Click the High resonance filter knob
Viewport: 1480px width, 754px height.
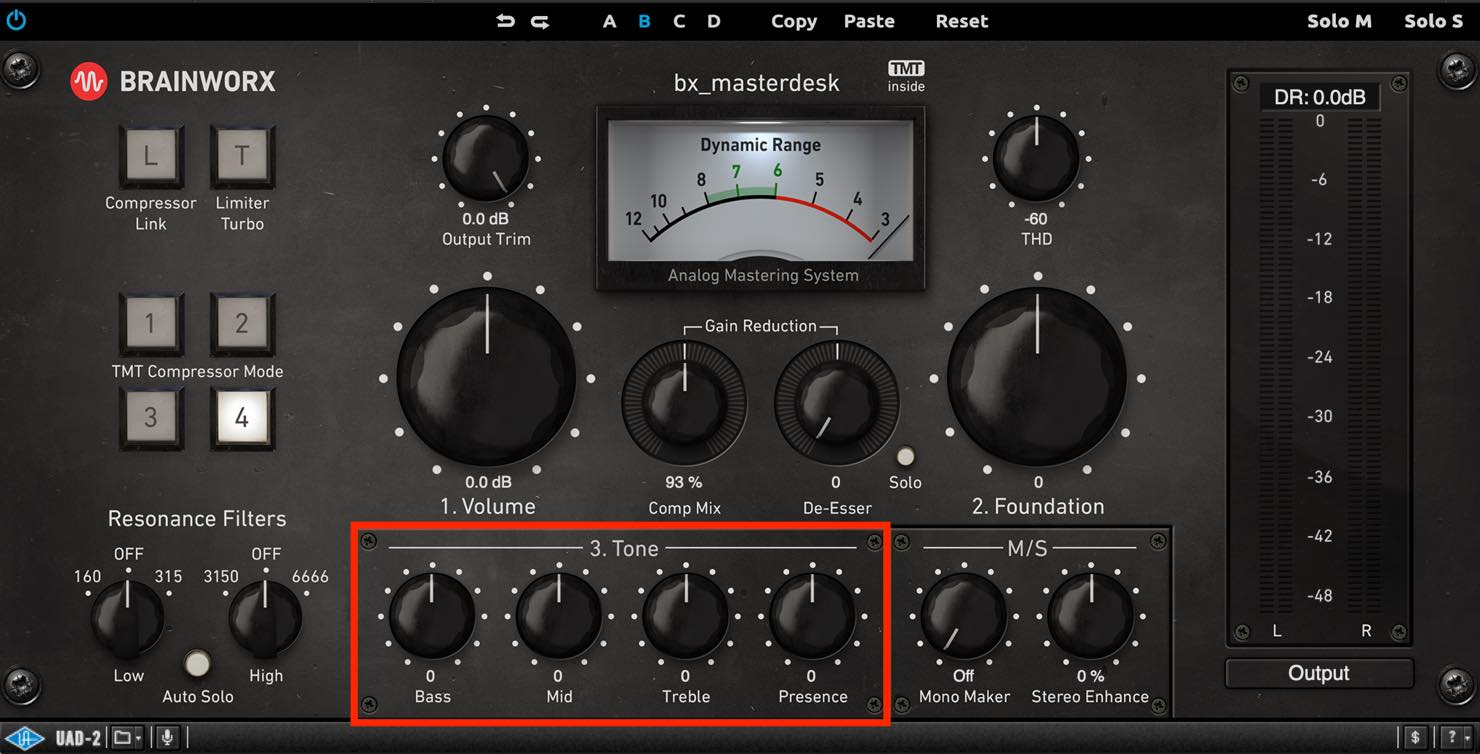pyautogui.click(x=265, y=617)
